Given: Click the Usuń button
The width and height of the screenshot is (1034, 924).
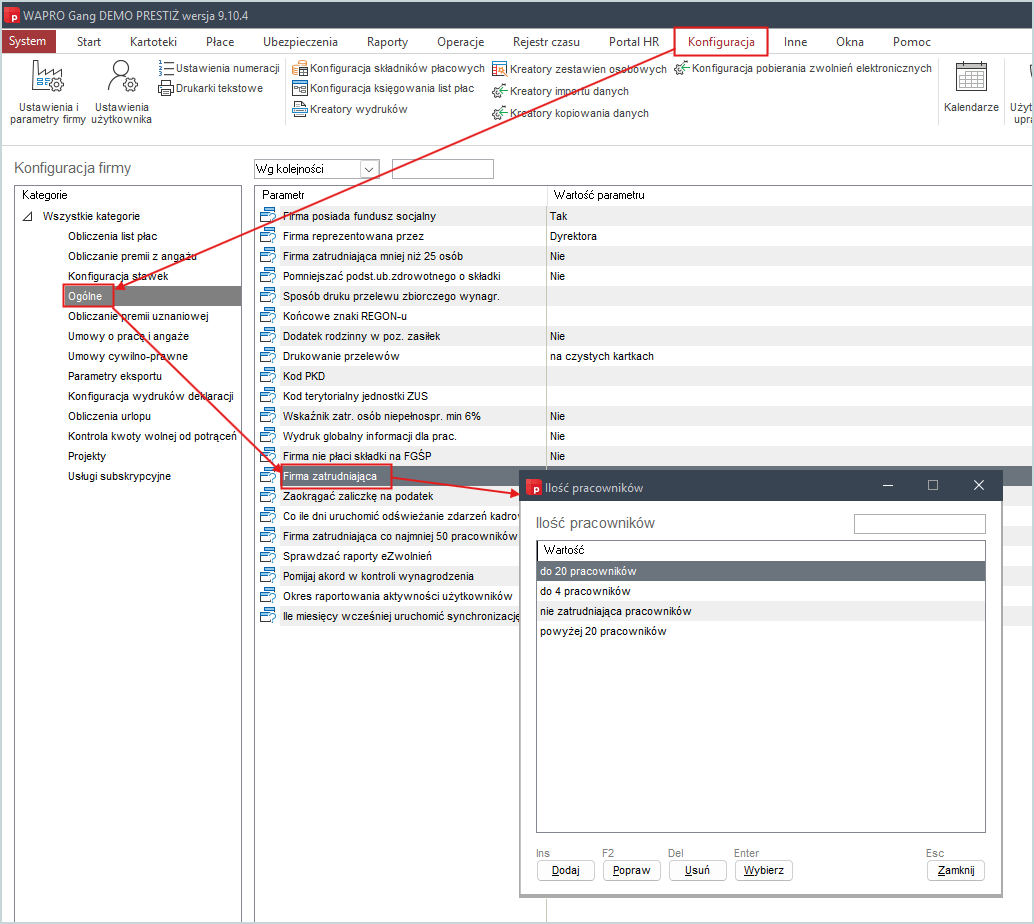Looking at the screenshot, I should pos(697,870).
